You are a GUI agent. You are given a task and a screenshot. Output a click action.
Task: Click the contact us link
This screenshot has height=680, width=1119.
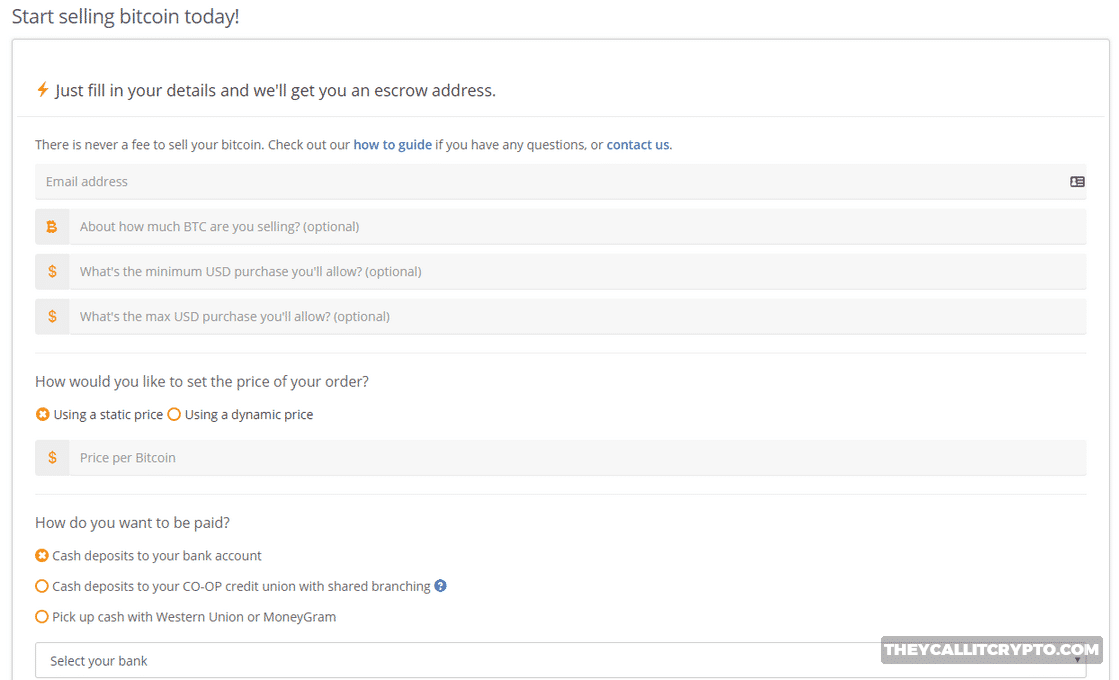click(x=637, y=144)
